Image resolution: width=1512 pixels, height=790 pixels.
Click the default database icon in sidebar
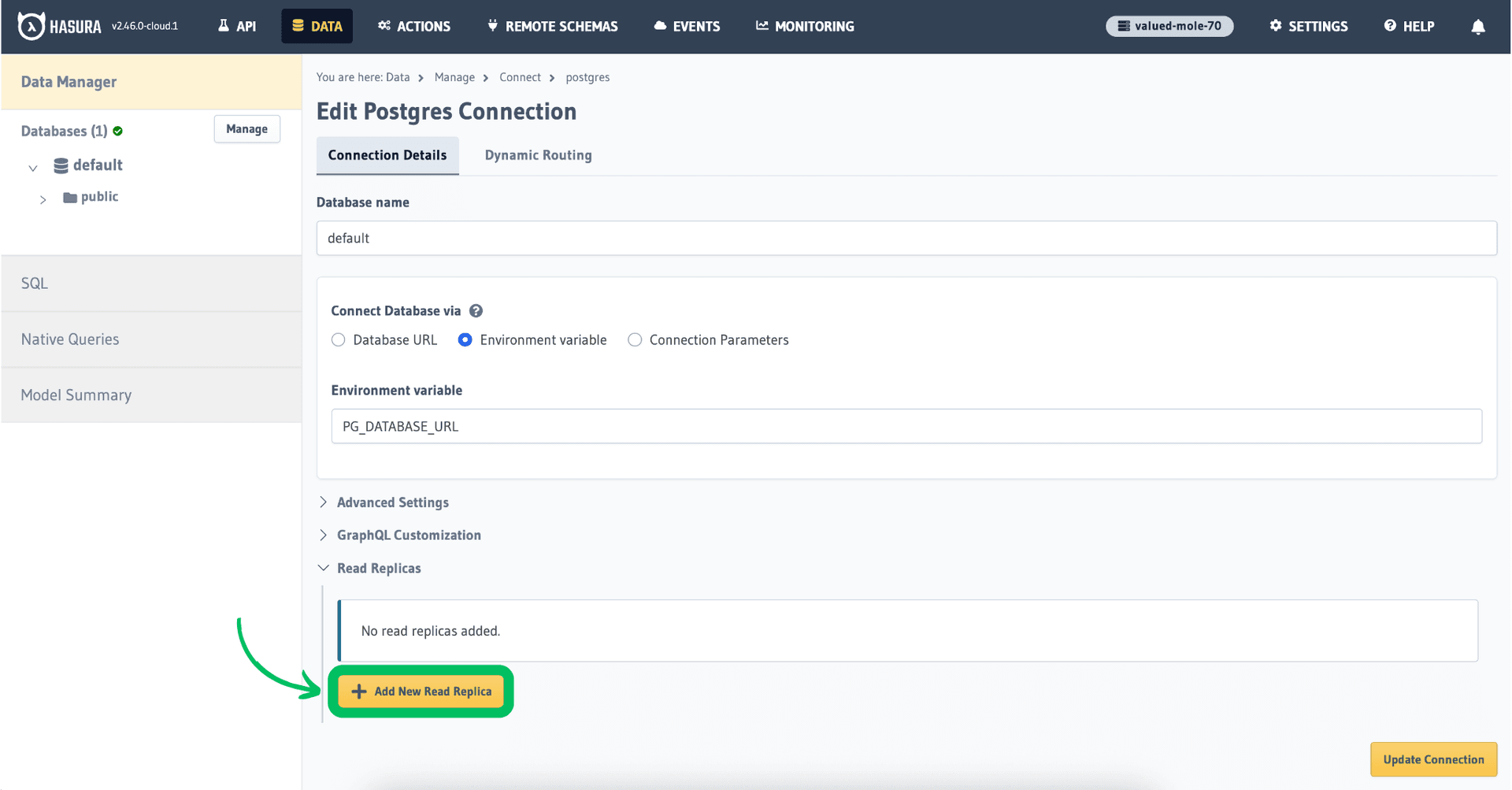coord(61,165)
